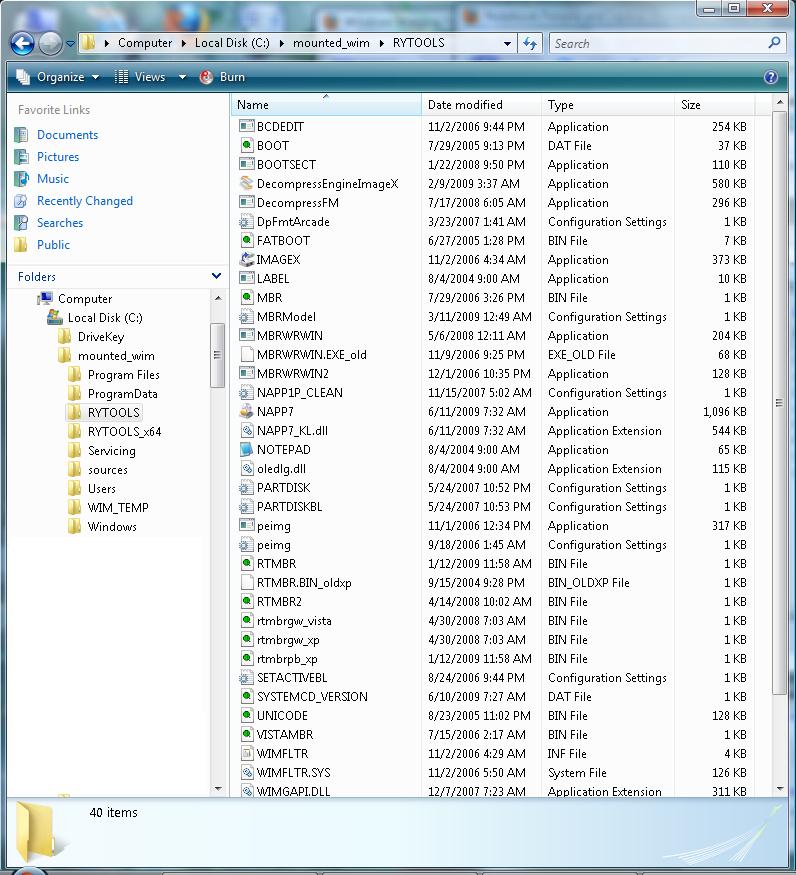
Task: Click the Burn toolbar button
Action: pyautogui.click(x=222, y=77)
